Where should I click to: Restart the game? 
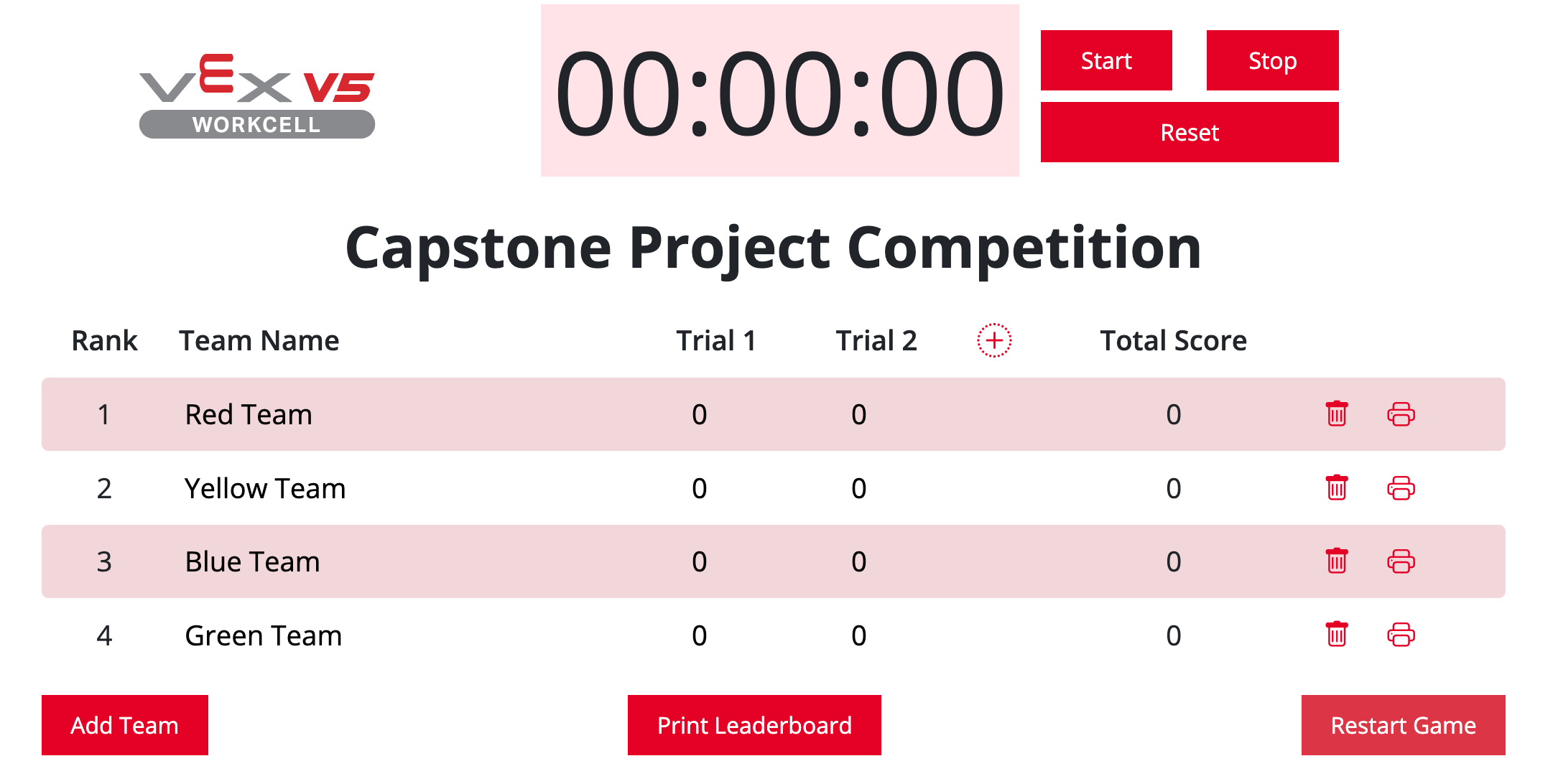1403,725
